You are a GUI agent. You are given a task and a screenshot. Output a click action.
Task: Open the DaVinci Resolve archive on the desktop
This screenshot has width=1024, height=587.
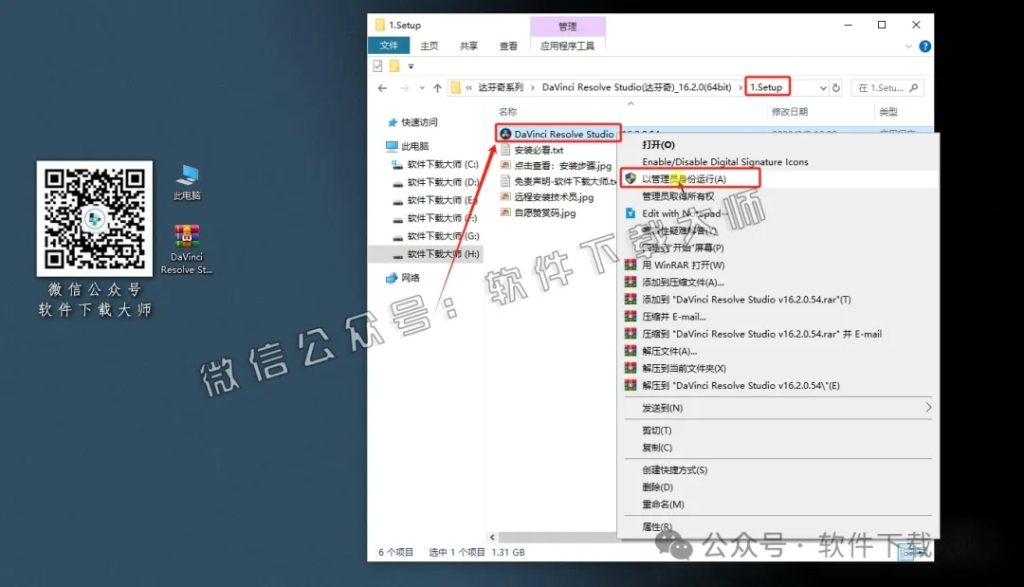186,237
